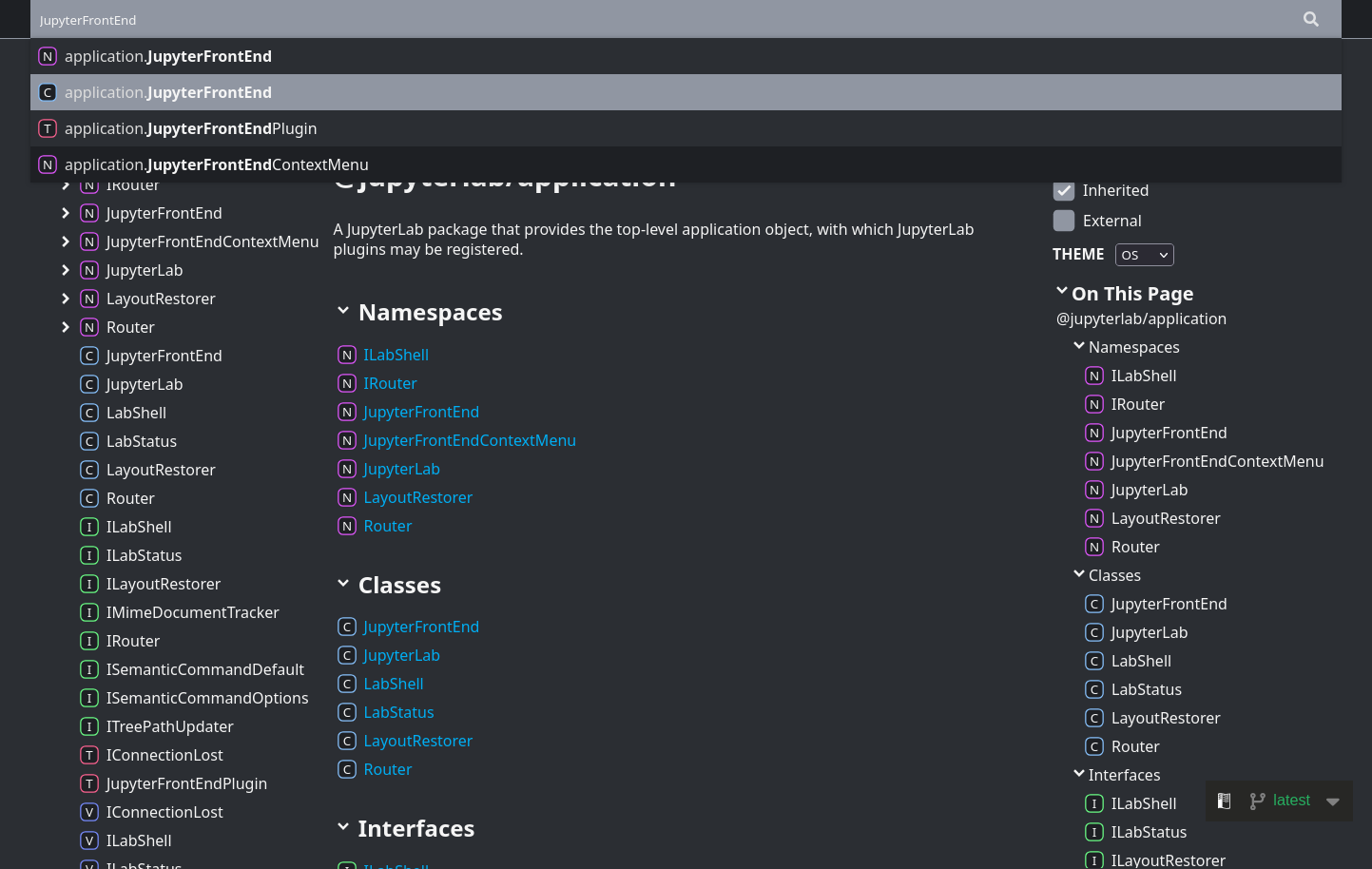
Task: Expand JupyterFrontEndContextMenu in left tree
Action: click(66, 241)
